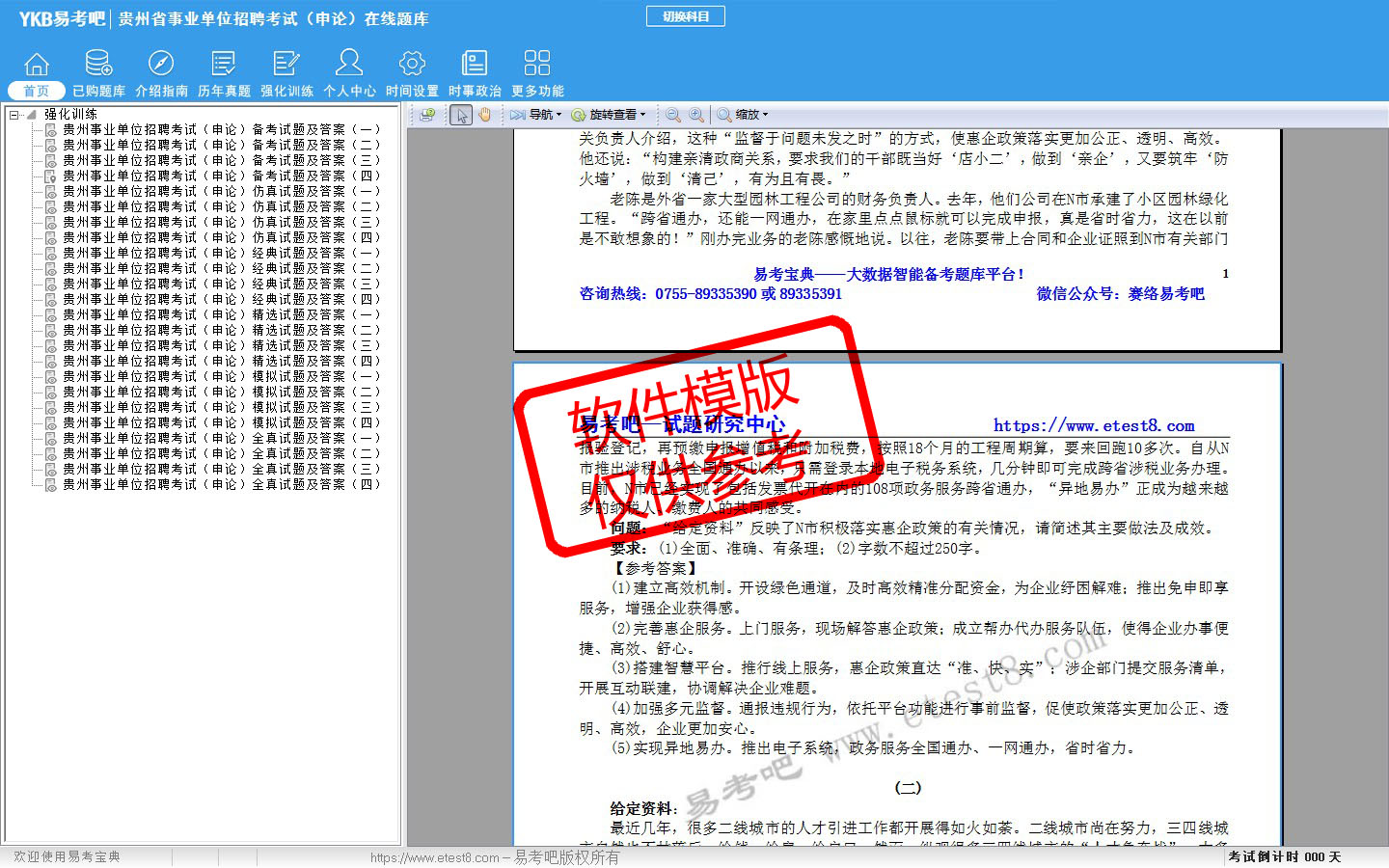Go to 历年真题 past exams
Screen dimensions: 1389x868
224,74
